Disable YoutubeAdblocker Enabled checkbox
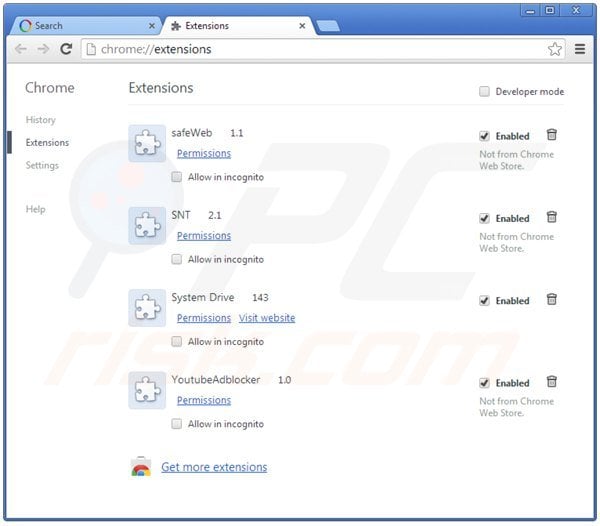 [484, 383]
